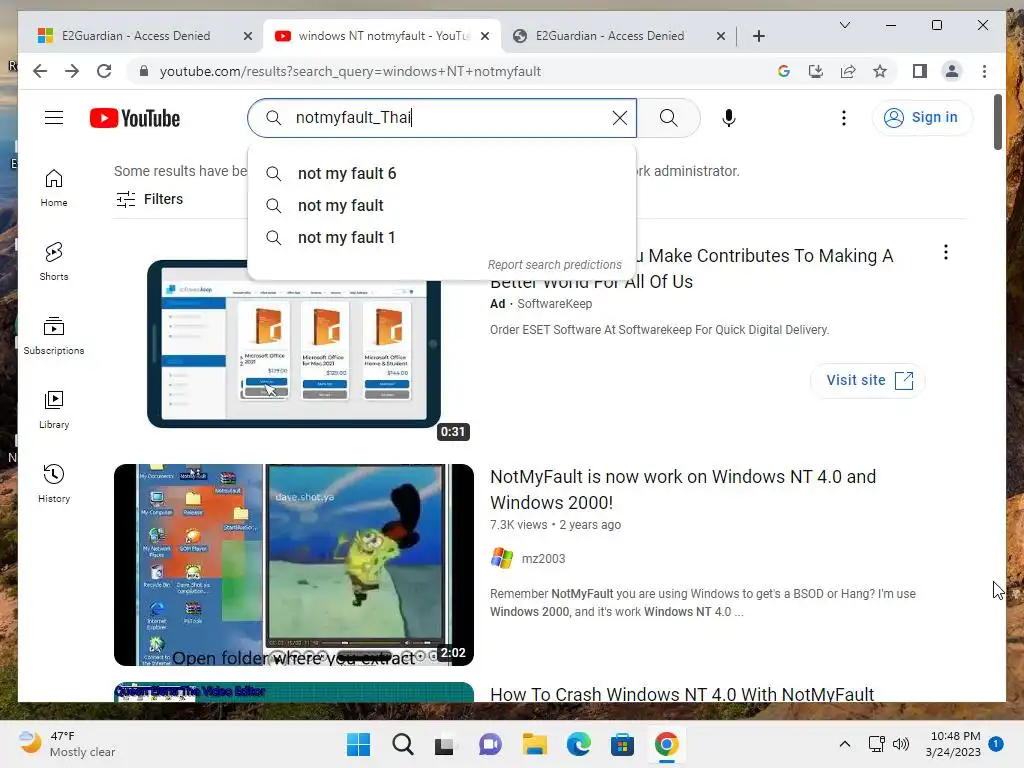The width and height of the screenshot is (1024, 768).
Task: Open Shorts in the sidebar
Action: coord(54,262)
